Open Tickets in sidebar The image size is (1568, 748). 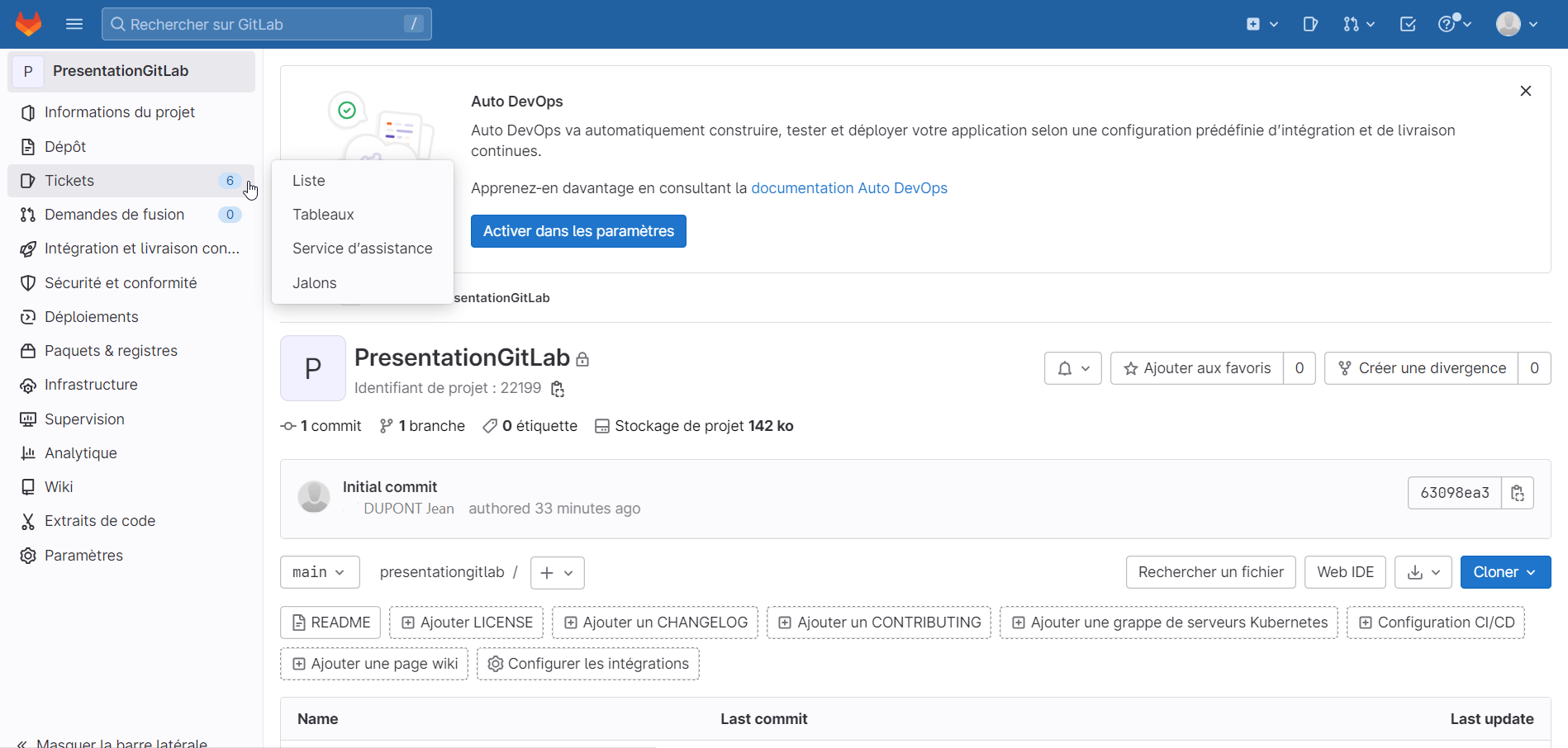[131, 181]
